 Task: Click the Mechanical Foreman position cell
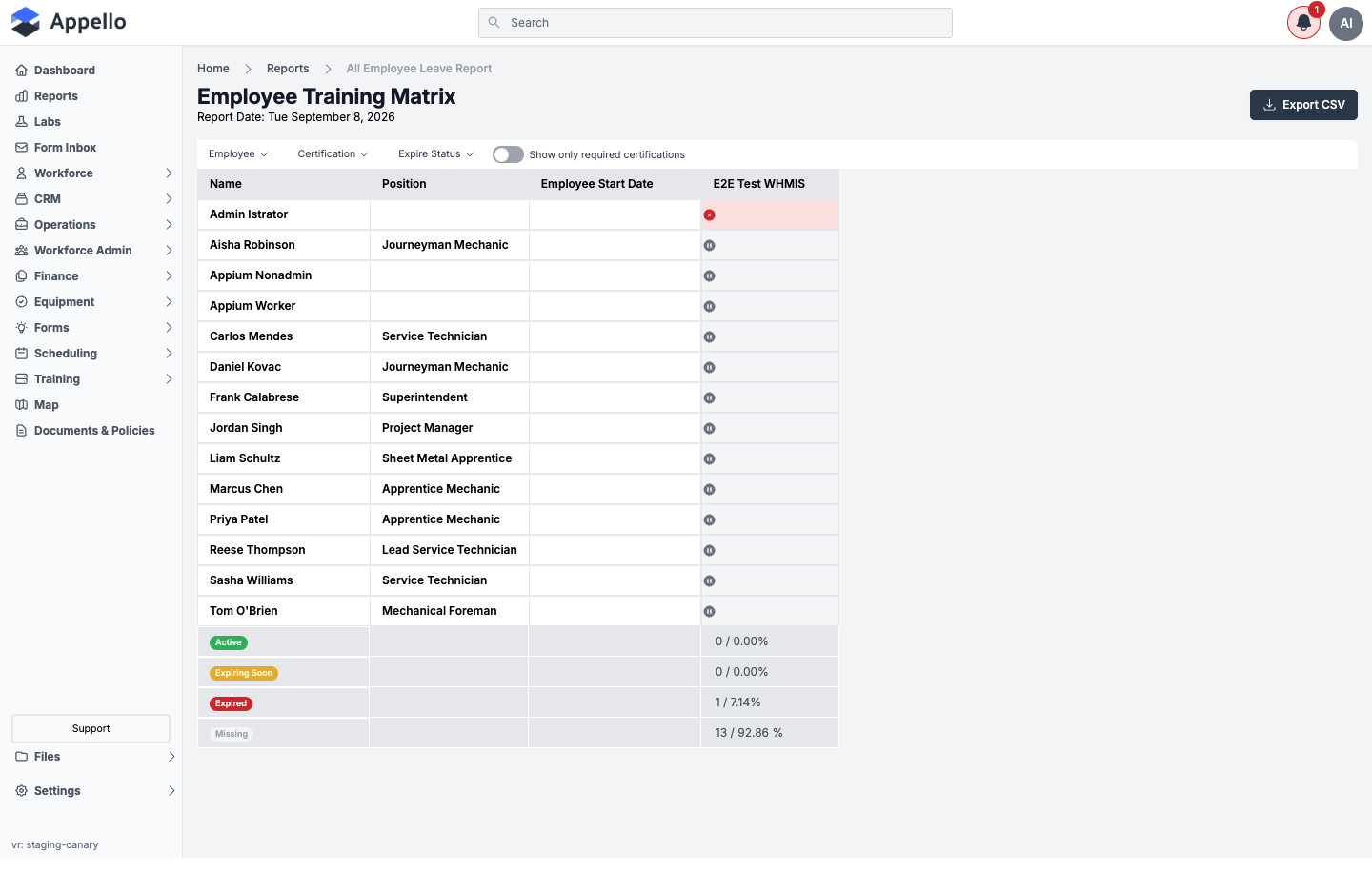click(x=450, y=611)
